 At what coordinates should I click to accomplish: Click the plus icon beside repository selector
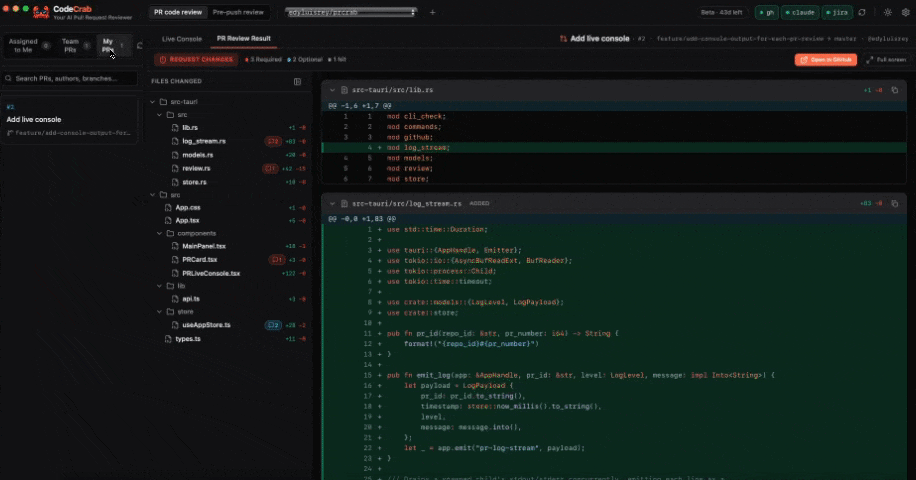pos(432,12)
